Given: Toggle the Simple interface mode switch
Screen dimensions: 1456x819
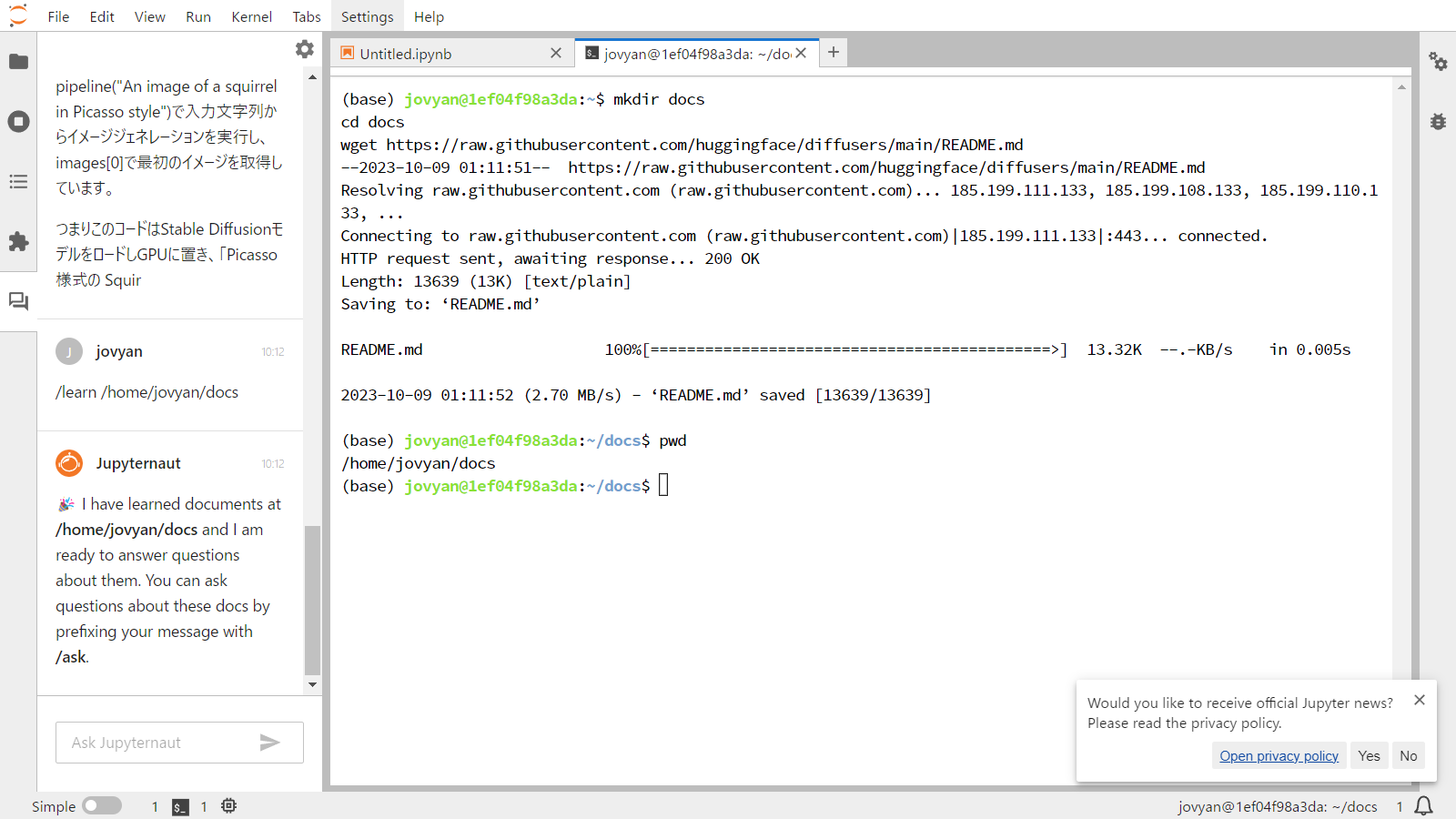Looking at the screenshot, I should tap(102, 806).
